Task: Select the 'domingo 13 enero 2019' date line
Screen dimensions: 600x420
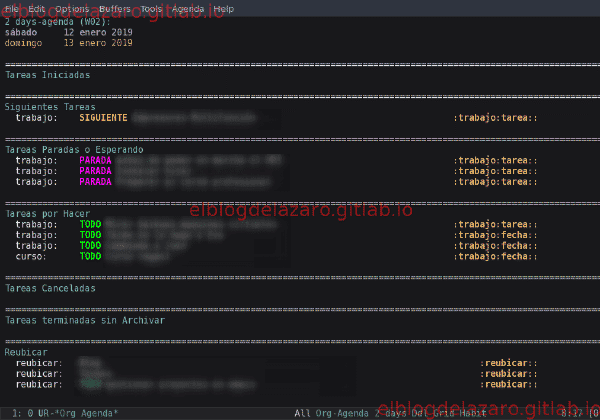Action: click(68, 43)
